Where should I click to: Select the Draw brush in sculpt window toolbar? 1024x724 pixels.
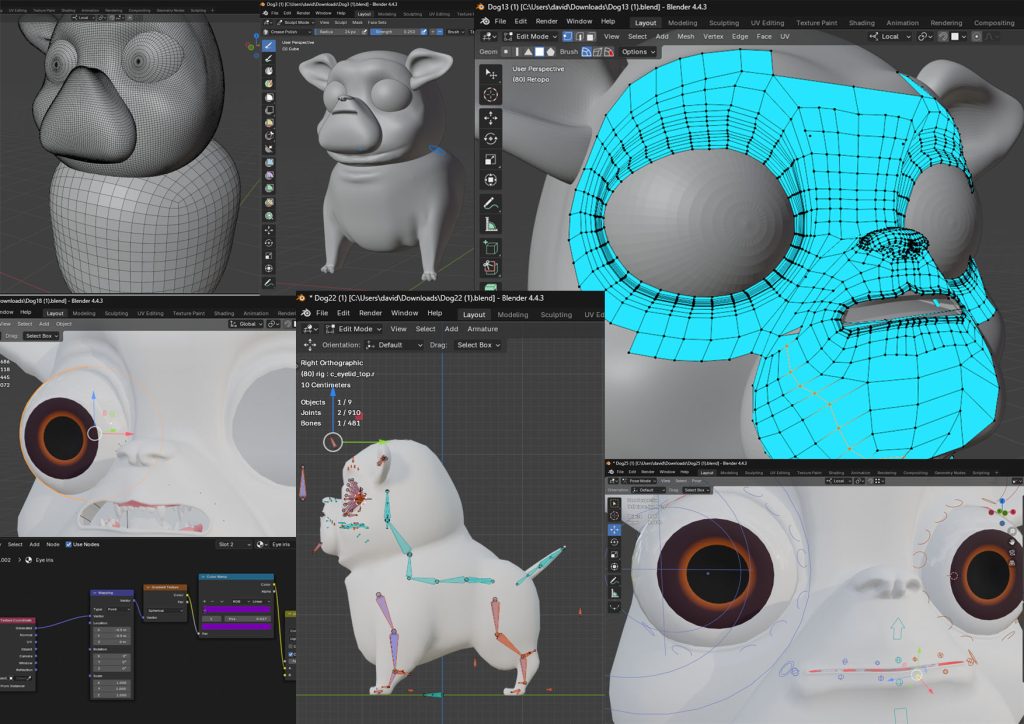[x=268, y=46]
